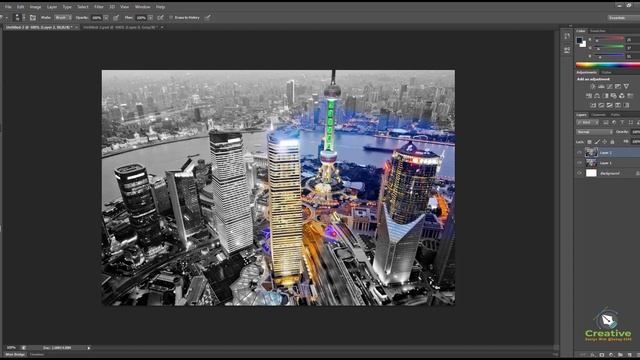Add a Photo Filter adjustment
This screenshot has height=360, width=640.
[613, 96]
